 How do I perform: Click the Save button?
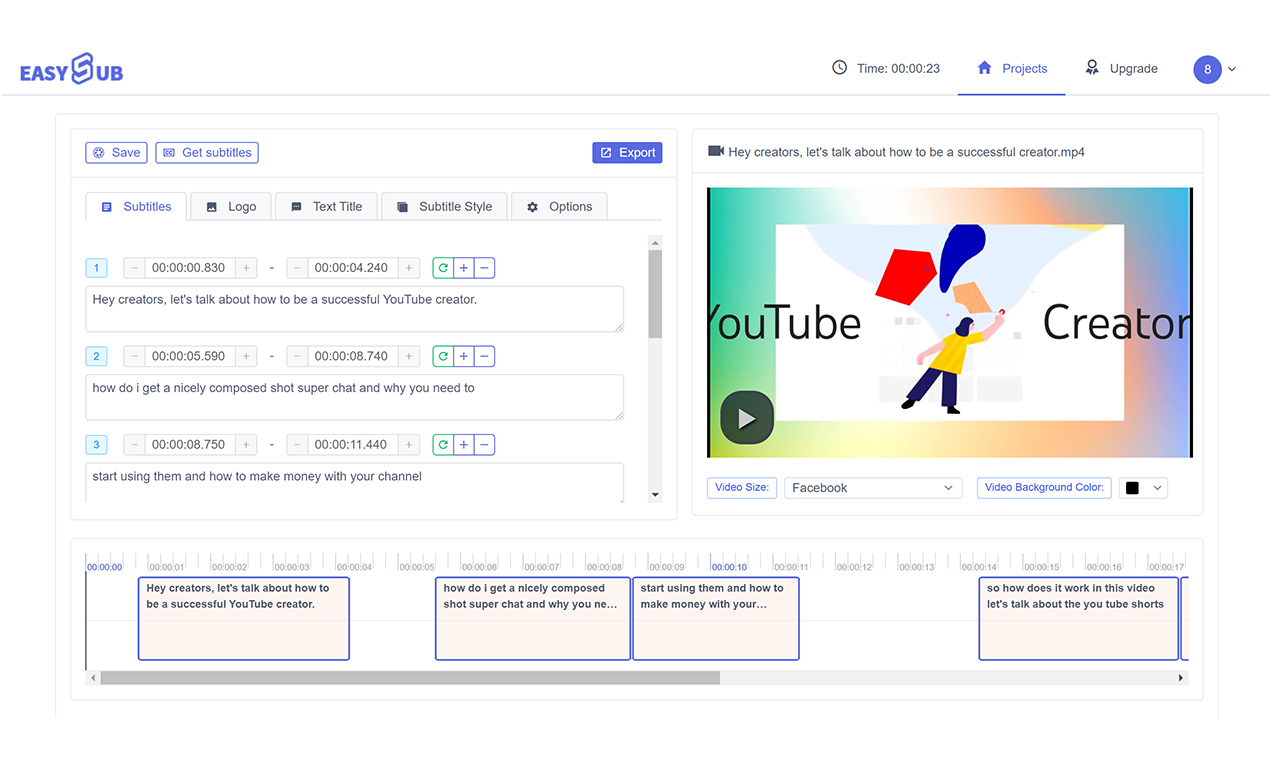(116, 153)
